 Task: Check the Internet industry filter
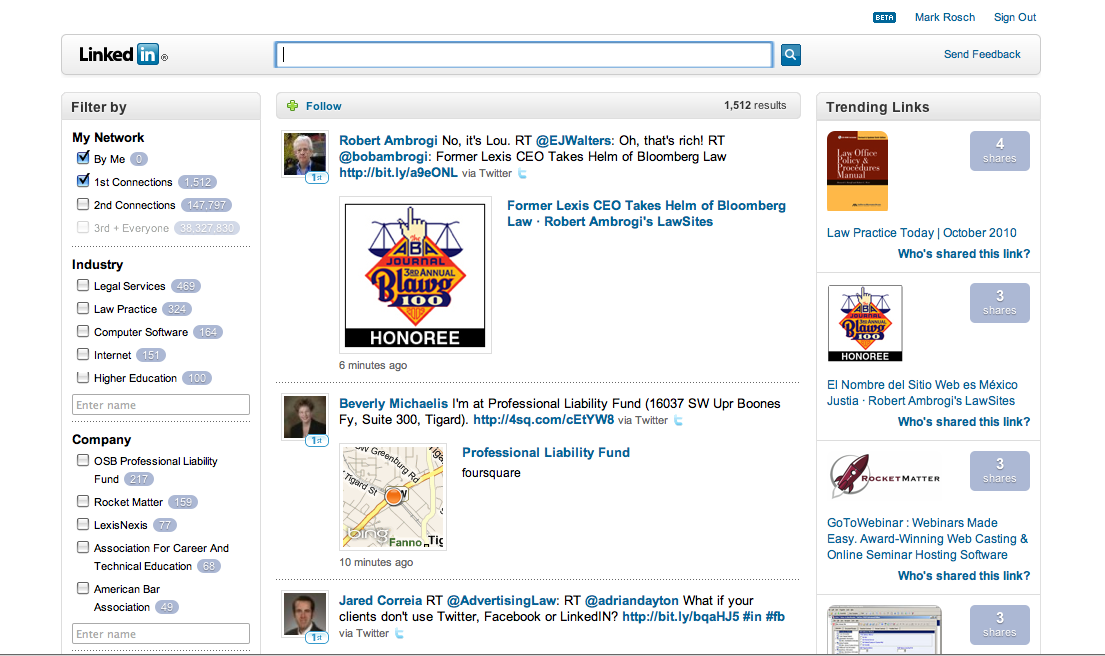(83, 354)
